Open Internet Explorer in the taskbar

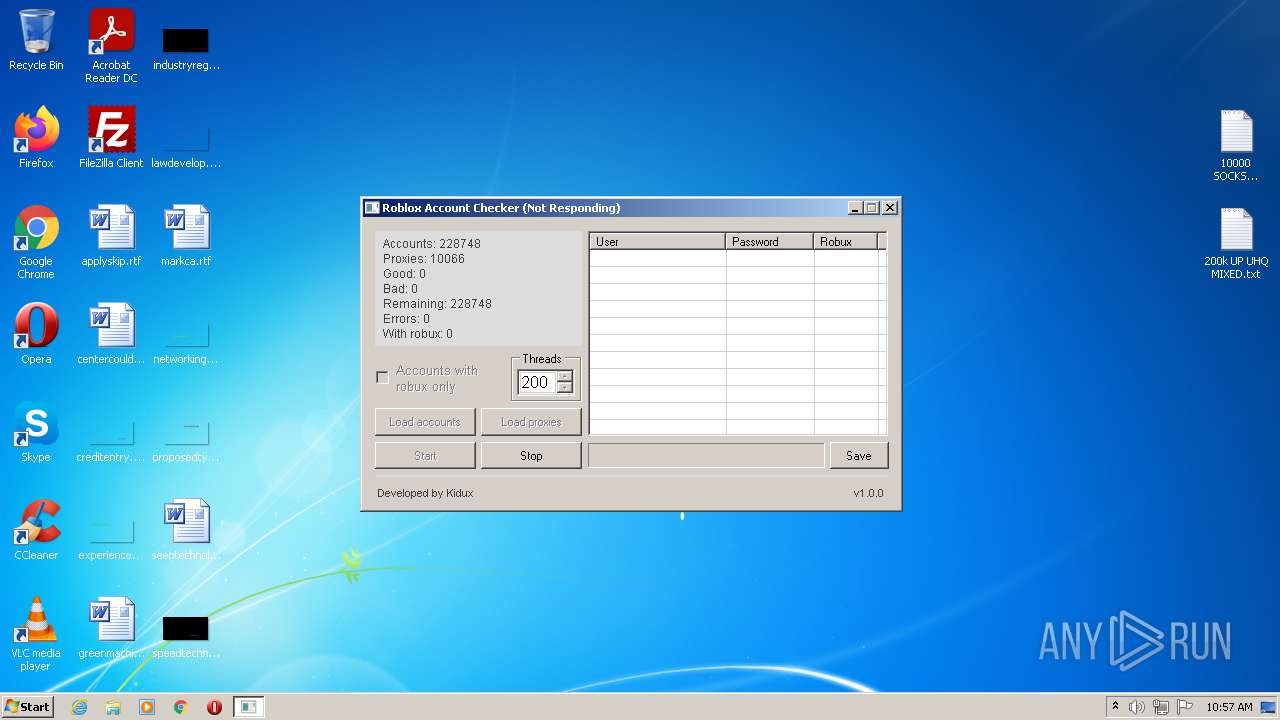pyautogui.click(x=79, y=707)
